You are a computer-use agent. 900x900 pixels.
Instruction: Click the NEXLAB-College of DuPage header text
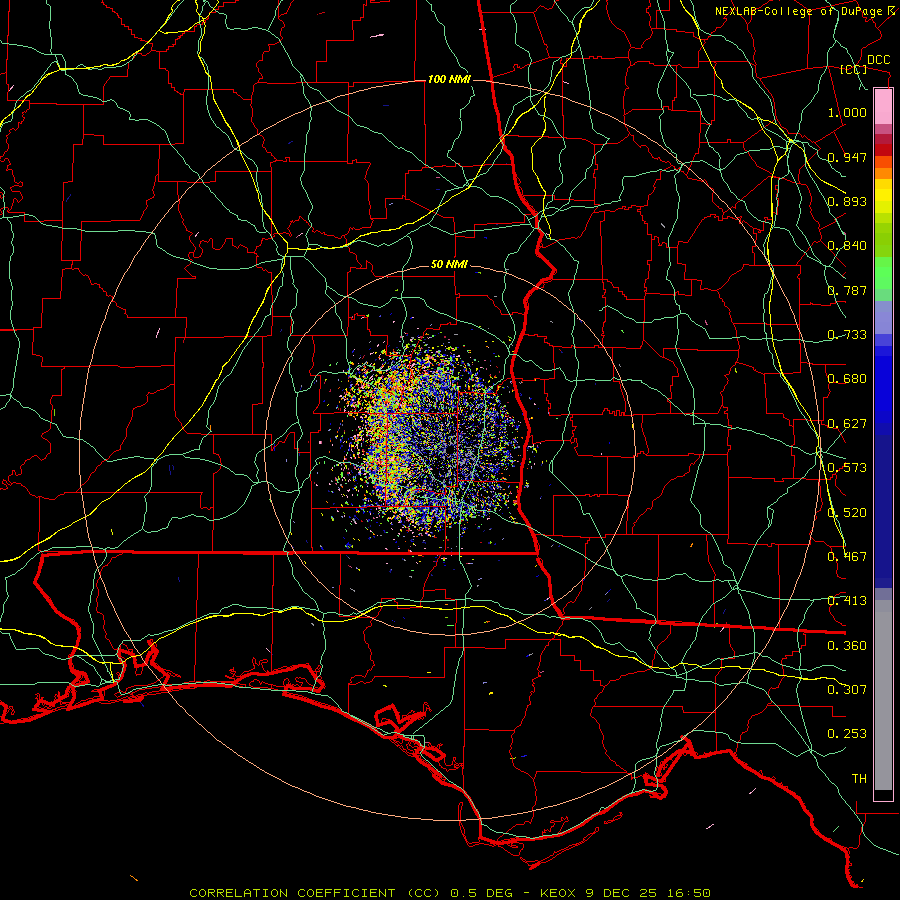coord(798,11)
